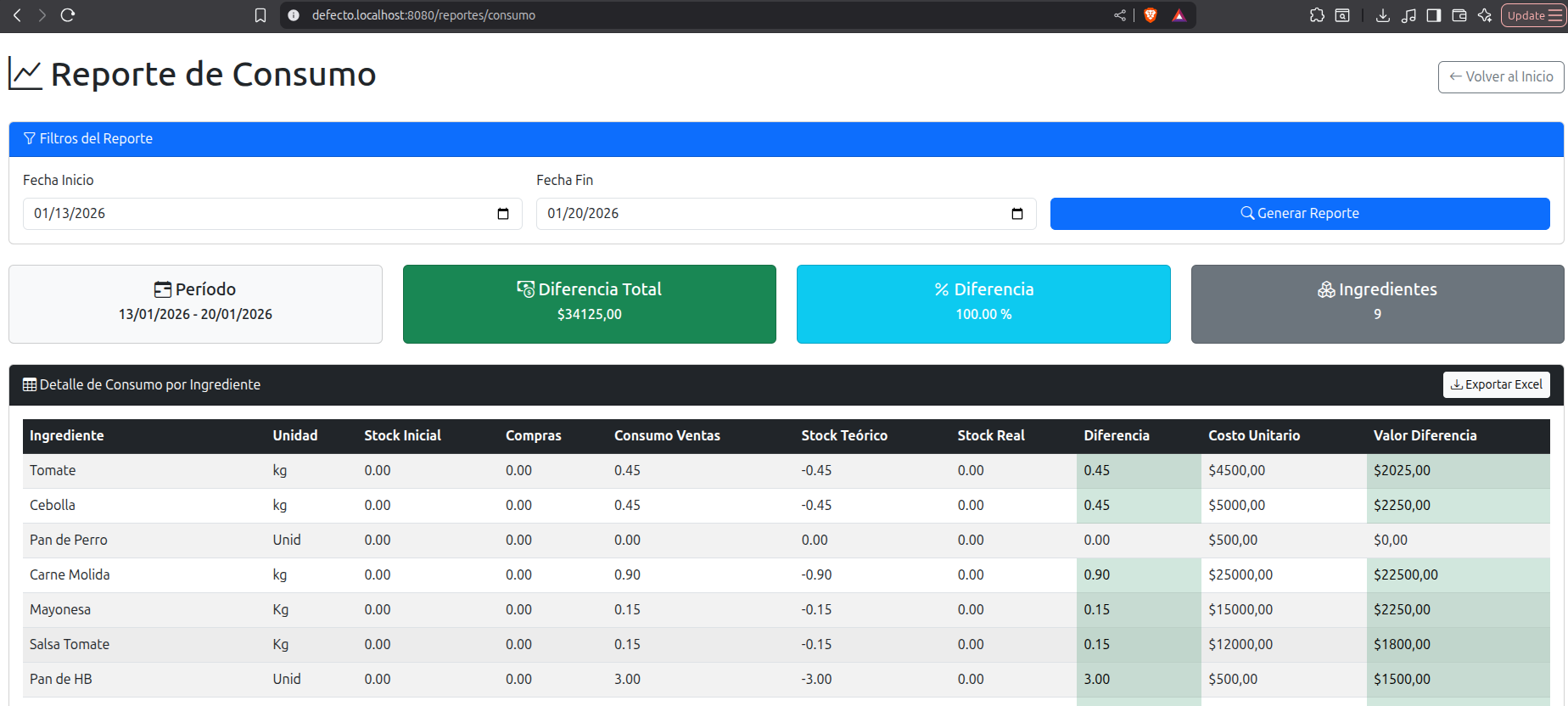Image resolution: width=1568 pixels, height=706 pixels.
Task: Export the table with Exportar Excel
Action: coord(1496,384)
